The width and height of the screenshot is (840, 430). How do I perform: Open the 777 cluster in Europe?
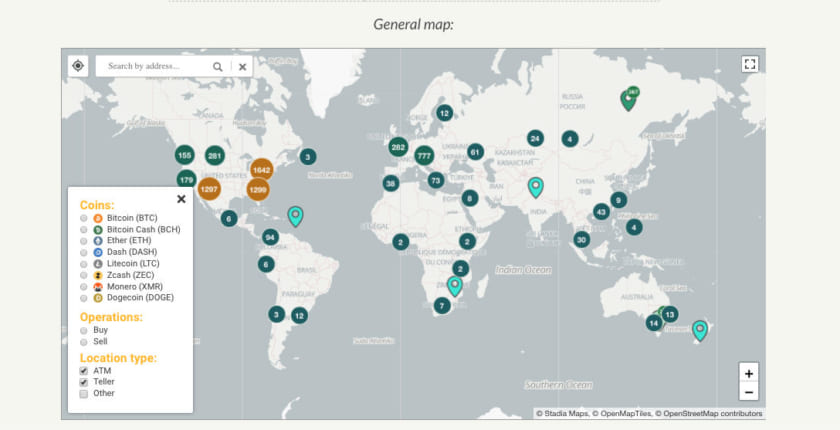click(x=424, y=155)
